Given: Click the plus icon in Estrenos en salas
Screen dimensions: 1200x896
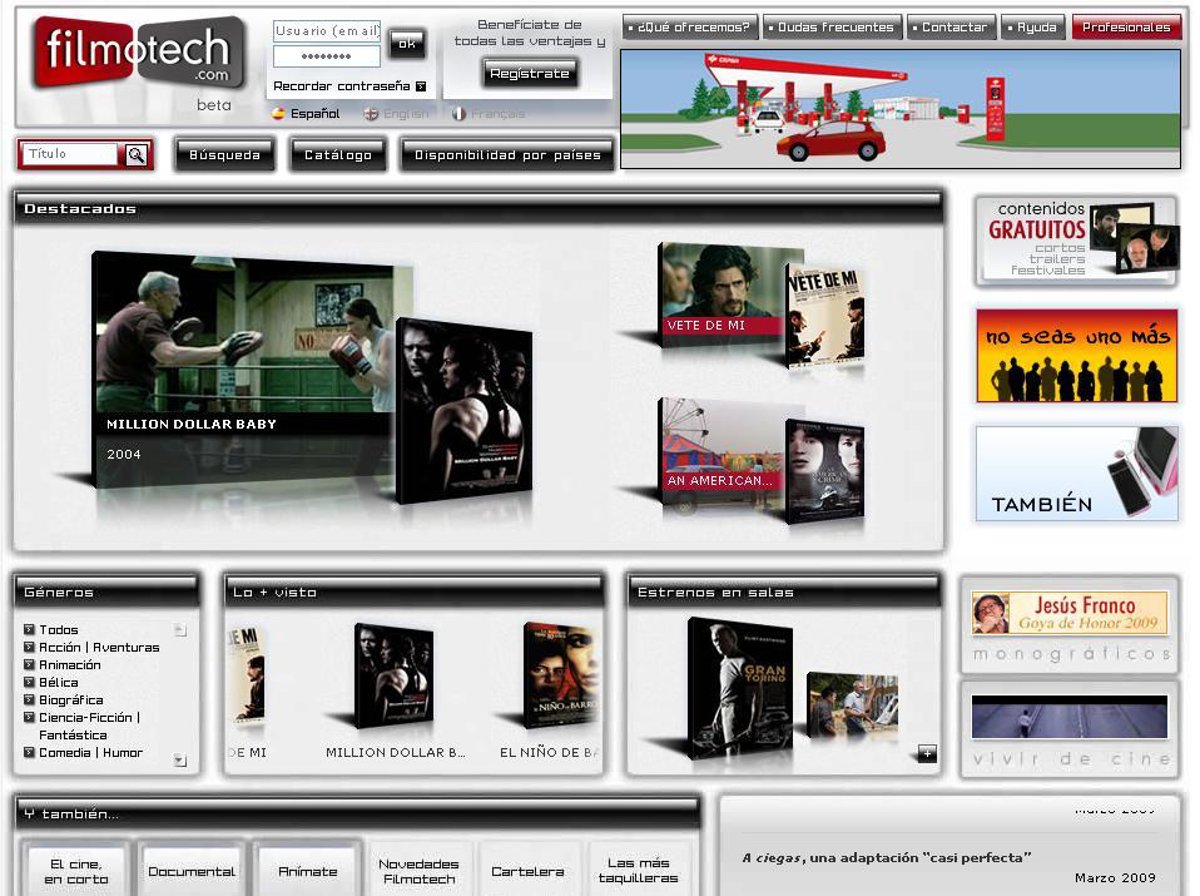Looking at the screenshot, I should click(x=927, y=754).
